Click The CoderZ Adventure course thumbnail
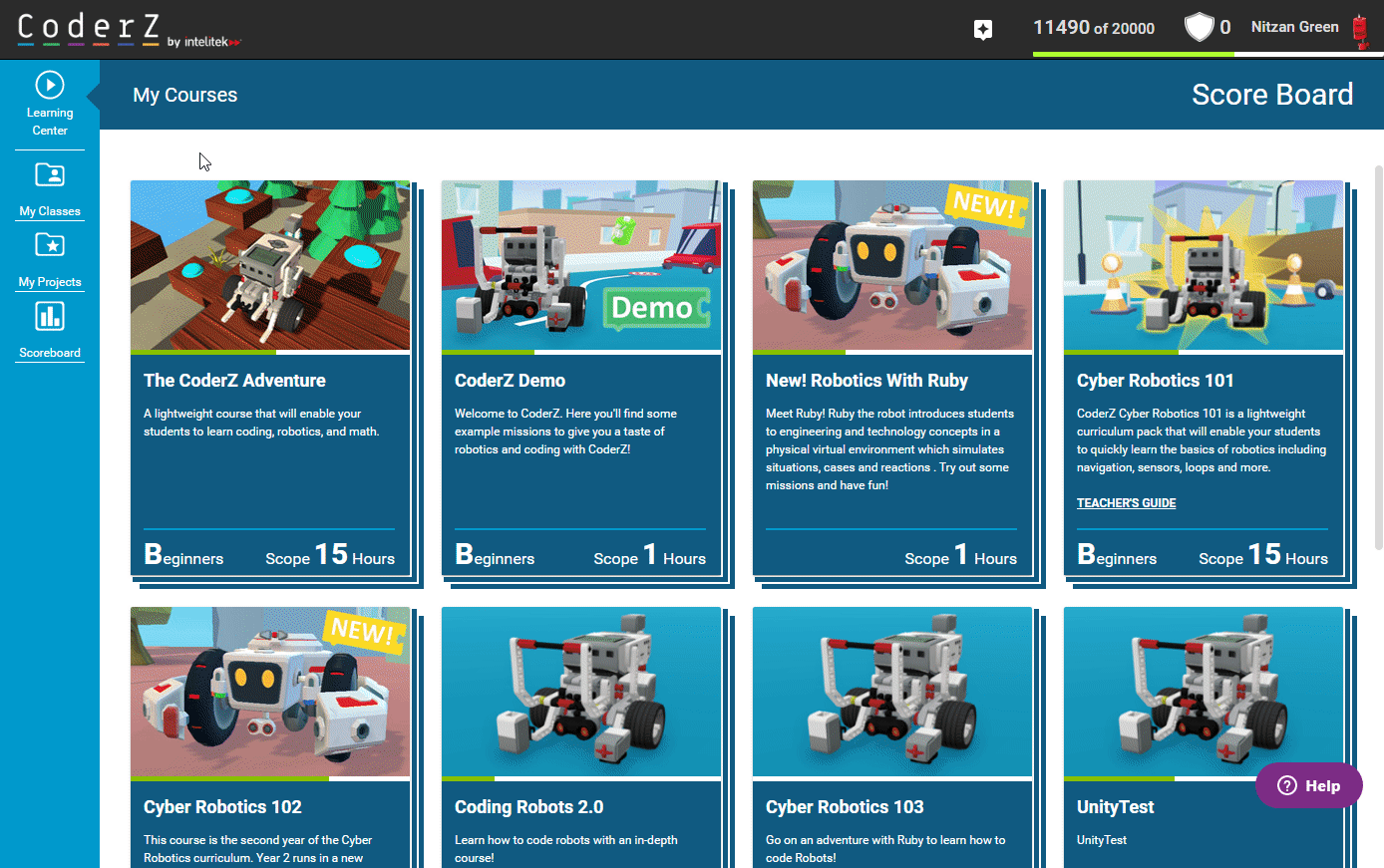This screenshot has height=868, width=1384. (270, 265)
